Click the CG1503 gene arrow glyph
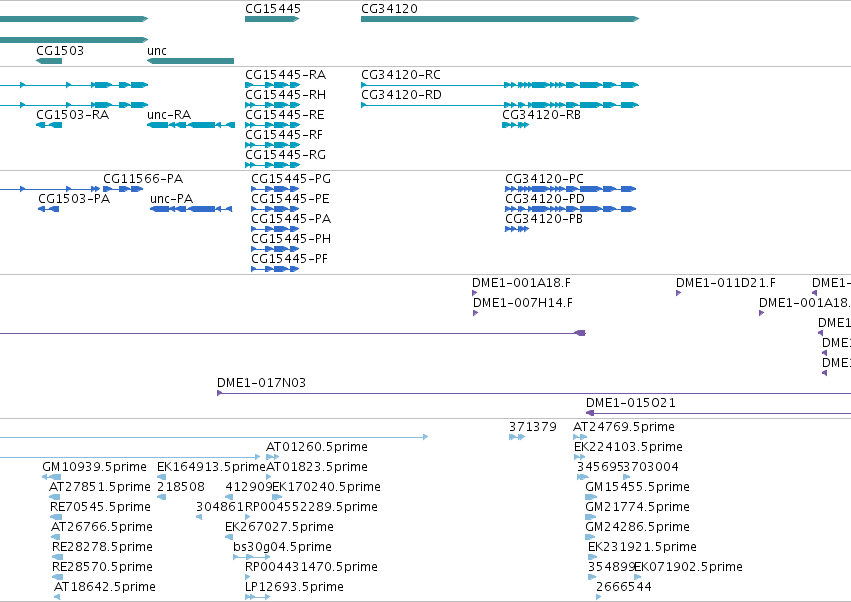 coord(49,61)
